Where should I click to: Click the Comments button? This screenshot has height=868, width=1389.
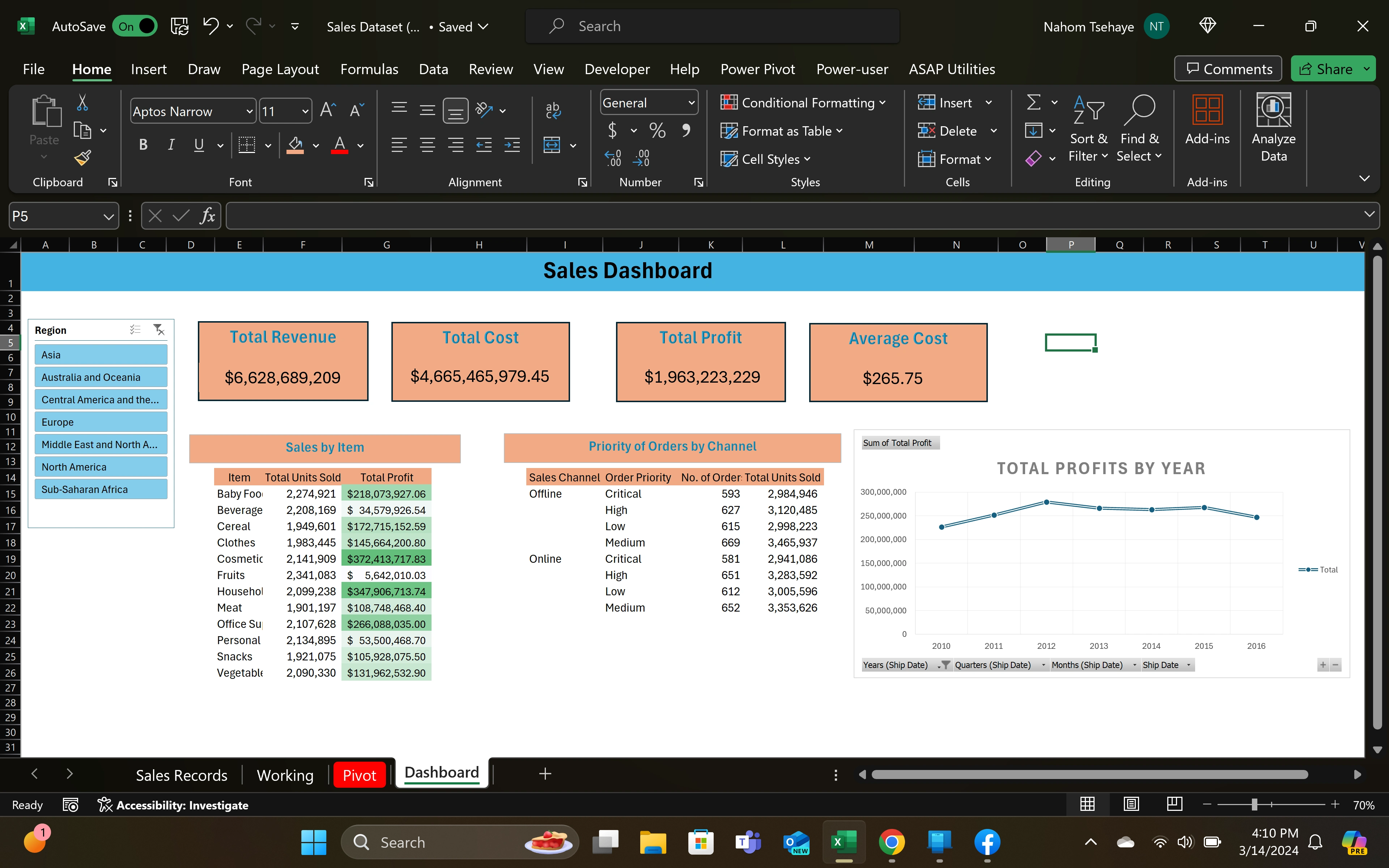pos(1228,68)
